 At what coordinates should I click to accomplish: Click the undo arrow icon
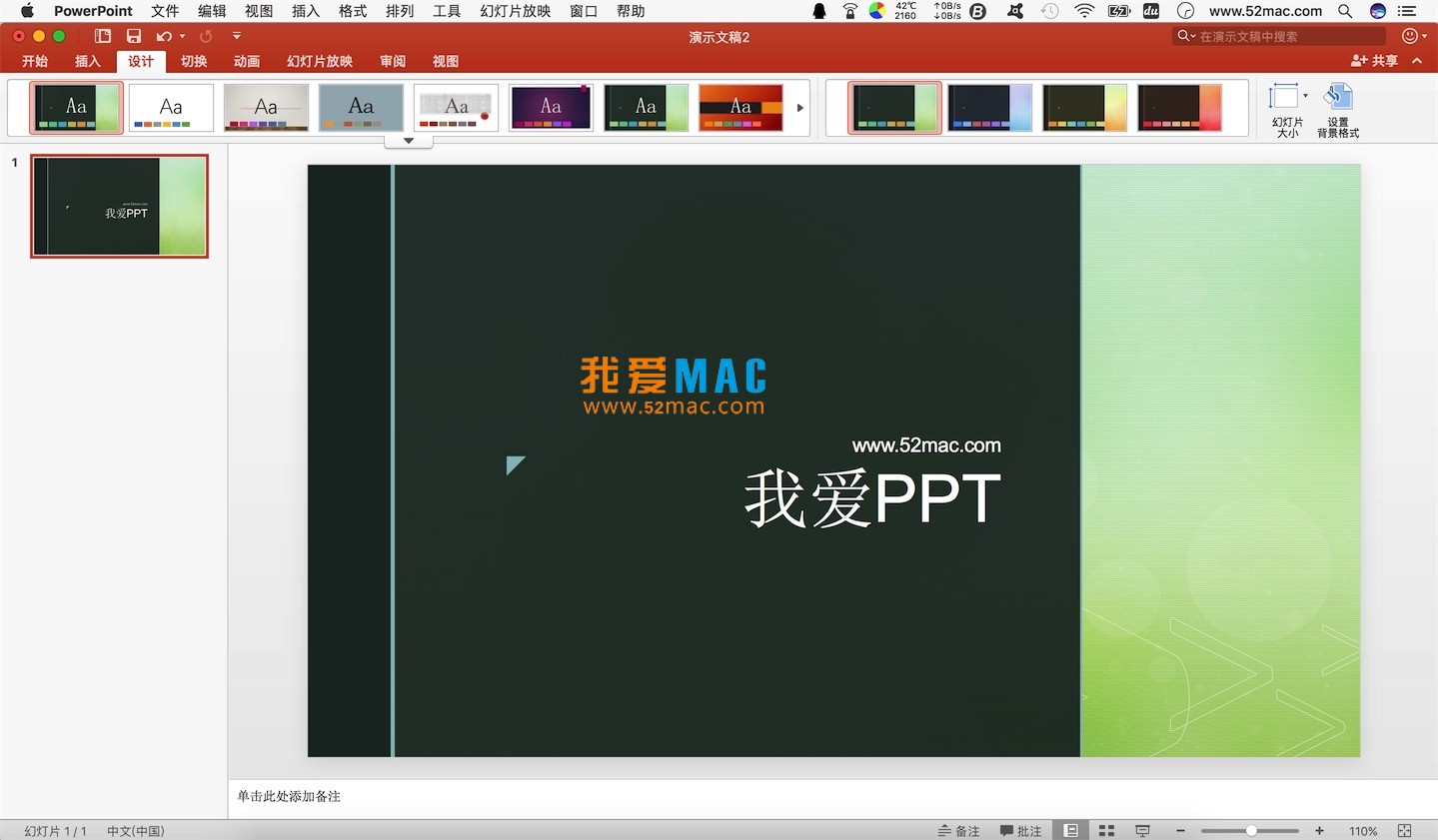pos(164,36)
